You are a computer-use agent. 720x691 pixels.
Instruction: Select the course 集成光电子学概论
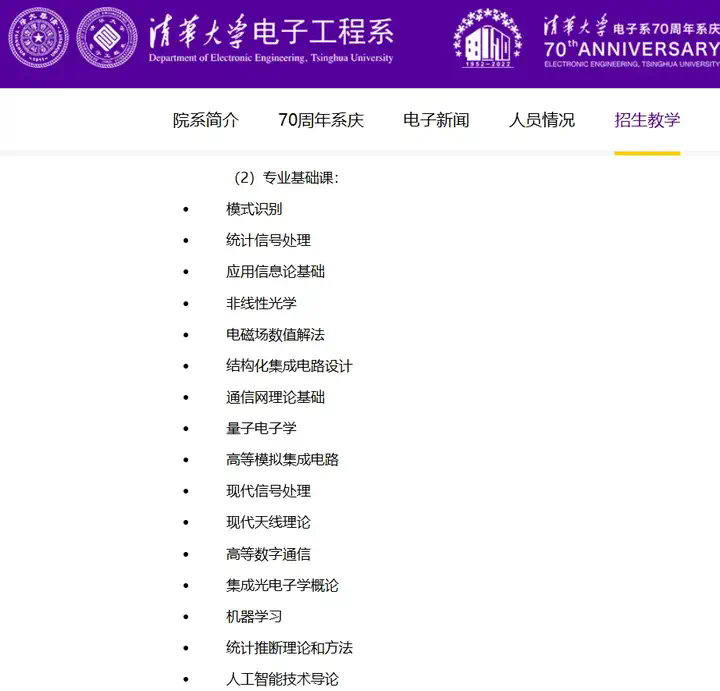[x=282, y=585]
